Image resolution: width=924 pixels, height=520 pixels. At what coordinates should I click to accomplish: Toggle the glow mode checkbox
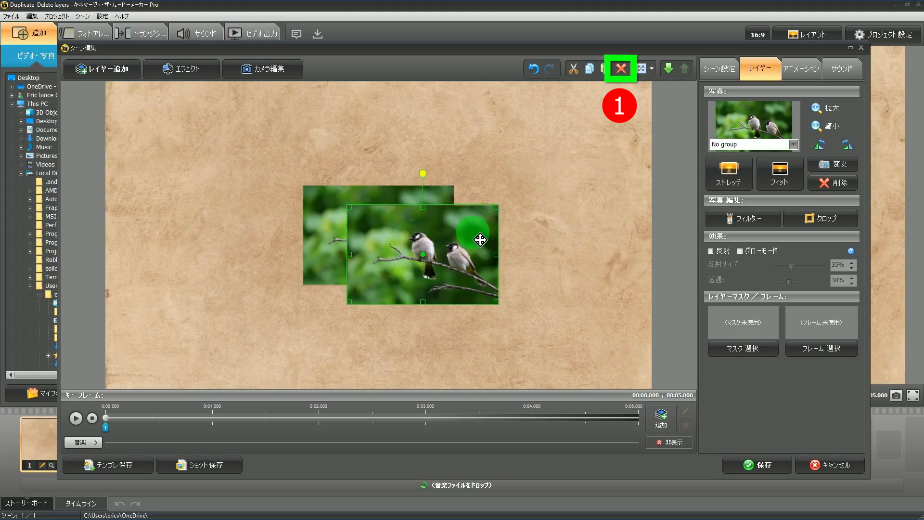738,250
